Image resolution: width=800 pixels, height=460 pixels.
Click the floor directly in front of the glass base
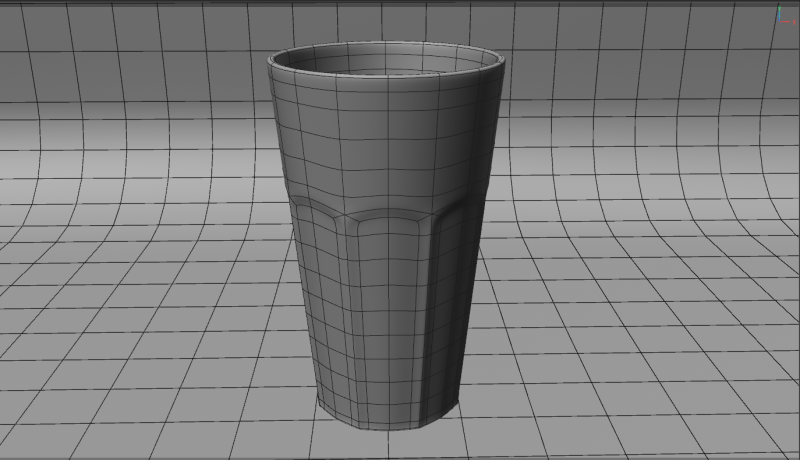pos(390,446)
